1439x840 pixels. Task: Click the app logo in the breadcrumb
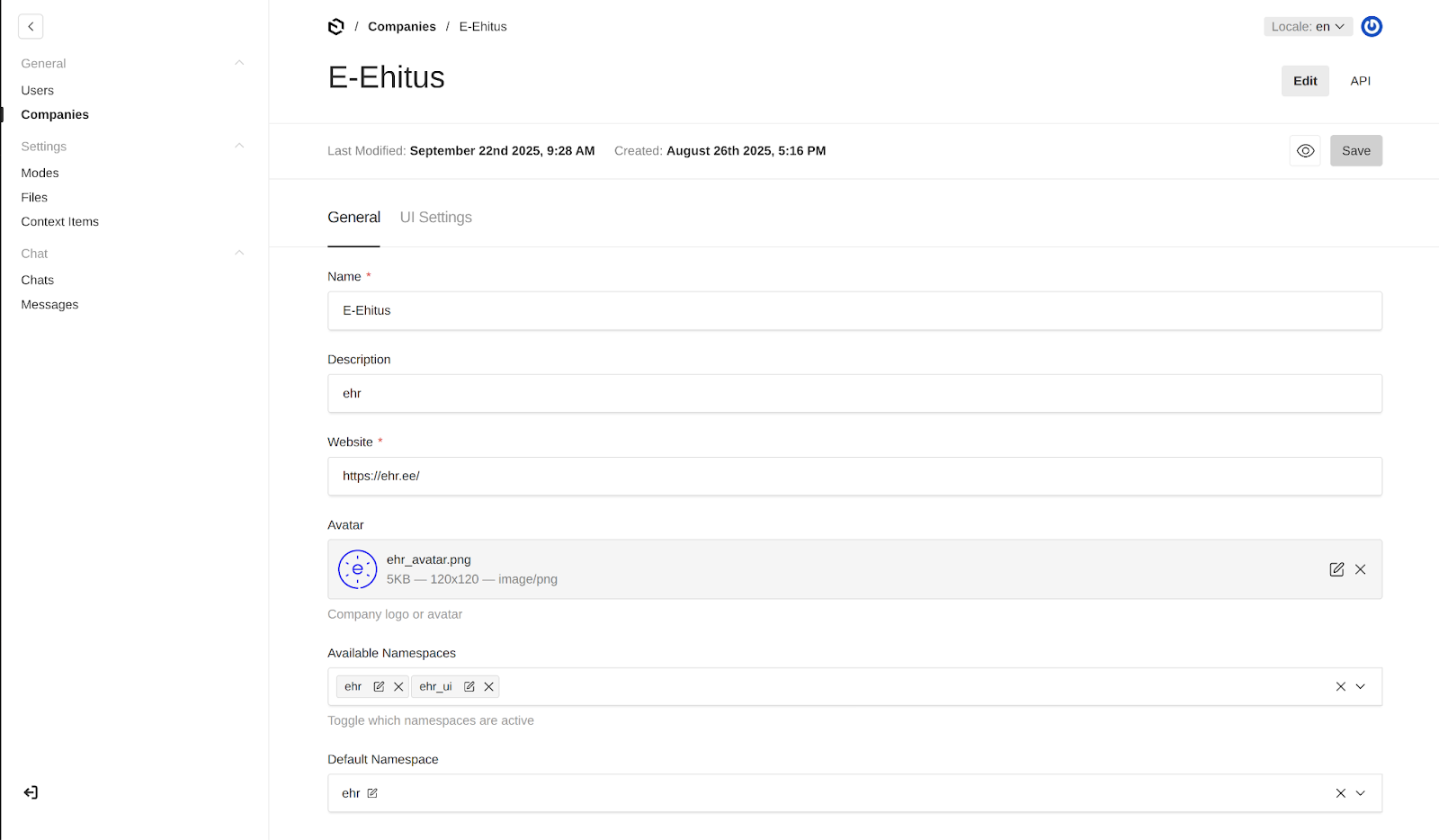coord(335,26)
